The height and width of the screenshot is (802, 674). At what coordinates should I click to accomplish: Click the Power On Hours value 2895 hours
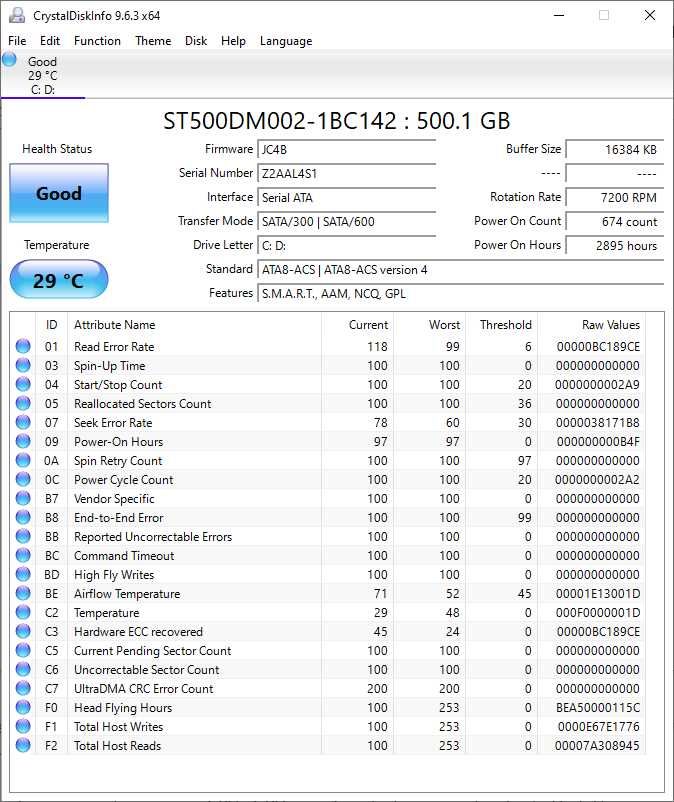pos(615,246)
